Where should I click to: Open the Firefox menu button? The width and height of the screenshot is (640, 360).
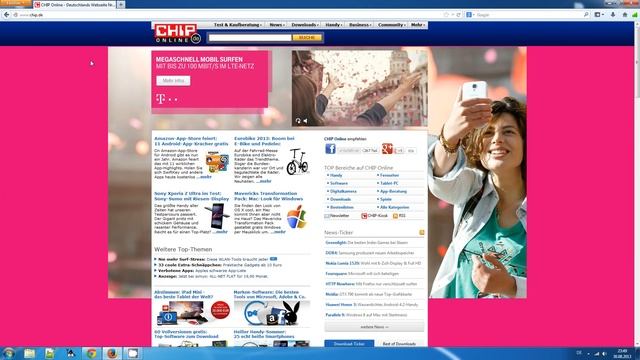tap(16, 3)
